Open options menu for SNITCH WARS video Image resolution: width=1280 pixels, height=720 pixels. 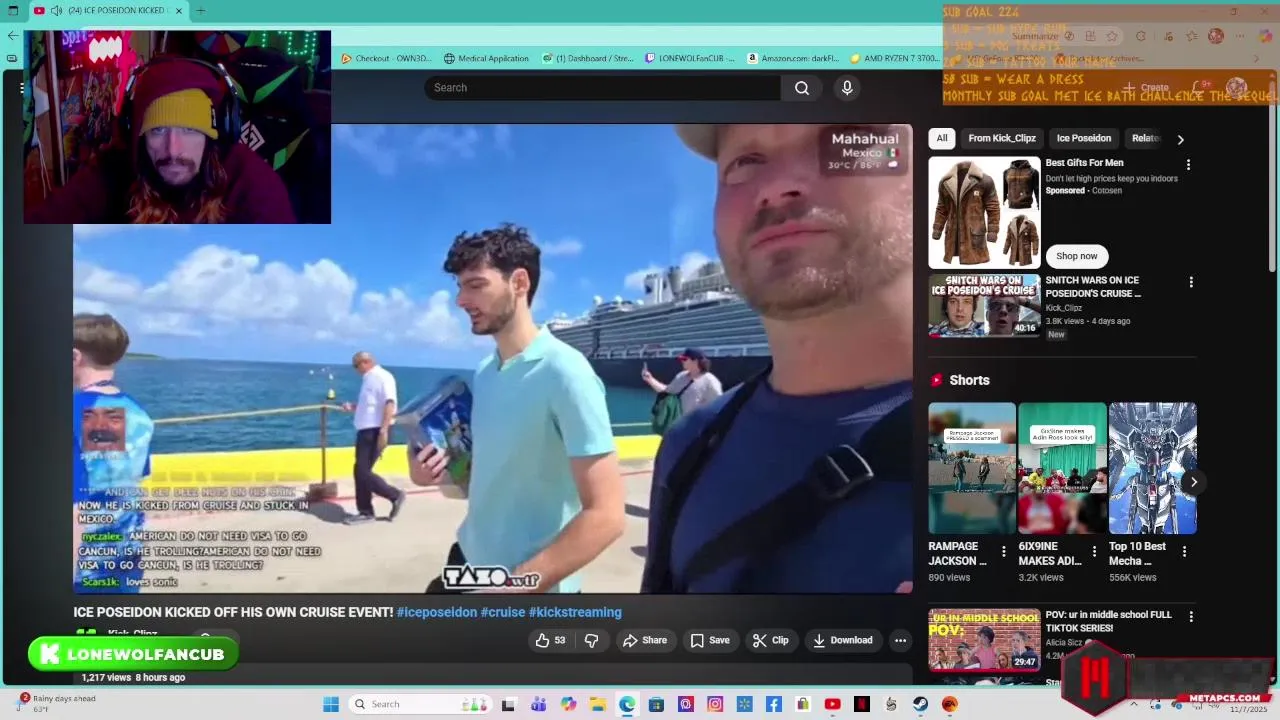coord(1190,282)
